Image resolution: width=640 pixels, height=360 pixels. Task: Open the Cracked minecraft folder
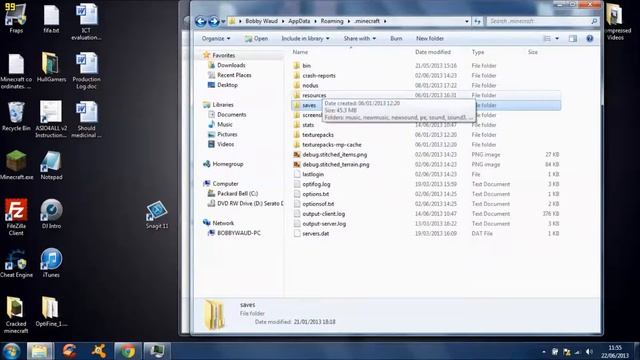point(16,315)
